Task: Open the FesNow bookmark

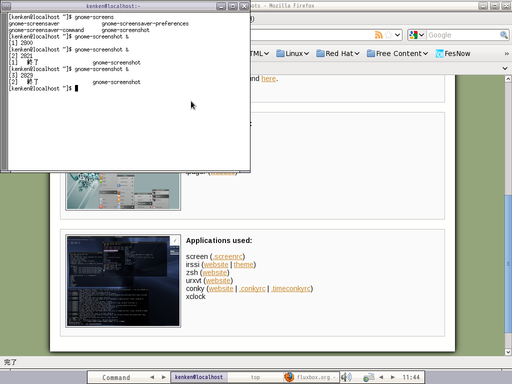Action: pyautogui.click(x=453, y=53)
